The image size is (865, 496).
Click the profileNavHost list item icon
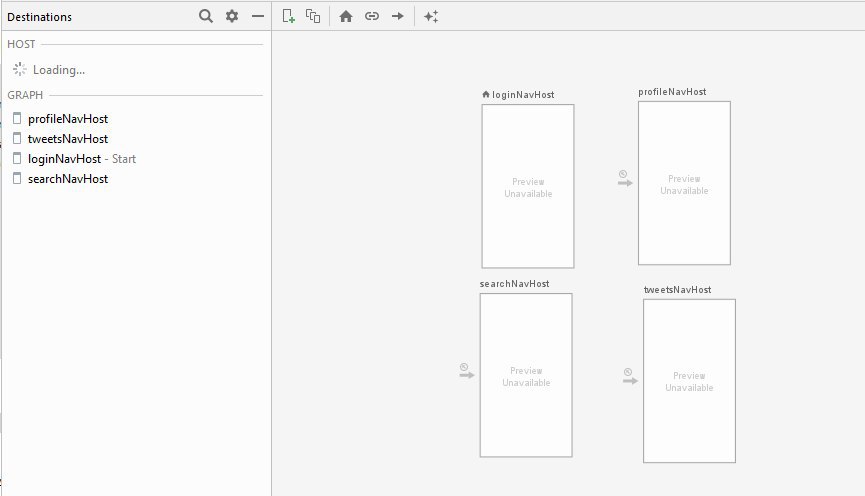[17, 118]
